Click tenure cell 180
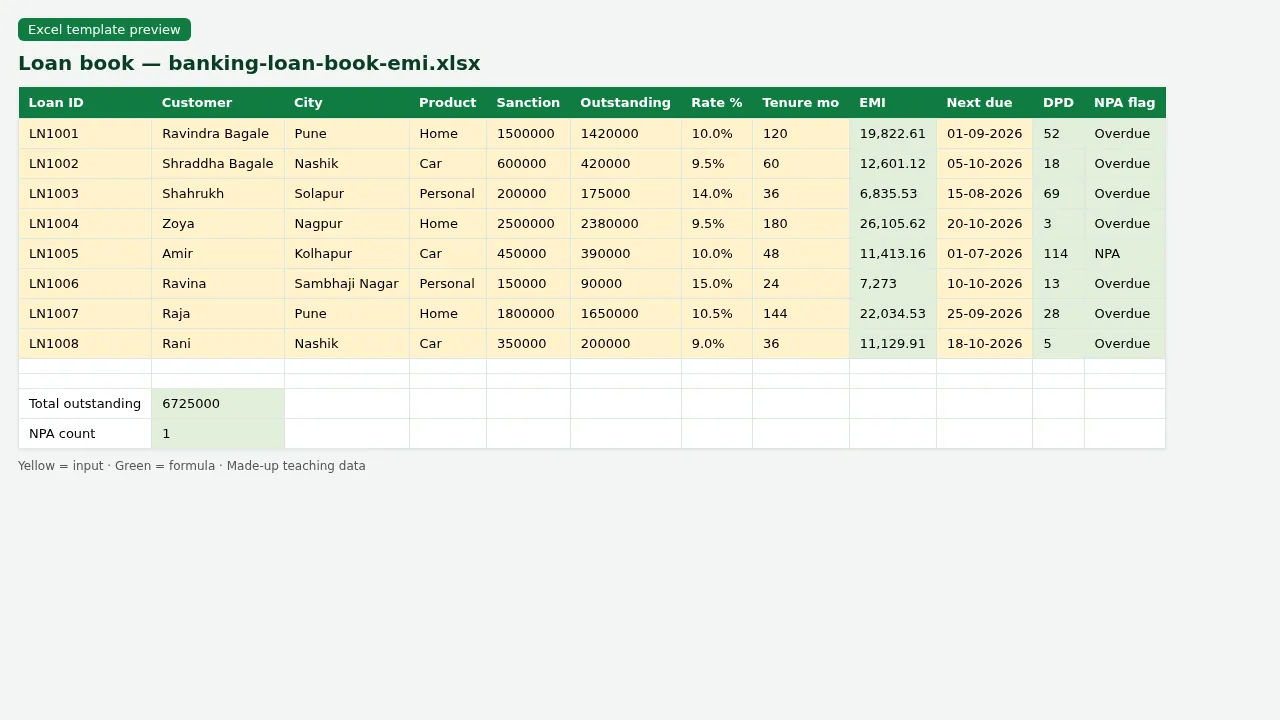The image size is (1280, 720). point(801,224)
